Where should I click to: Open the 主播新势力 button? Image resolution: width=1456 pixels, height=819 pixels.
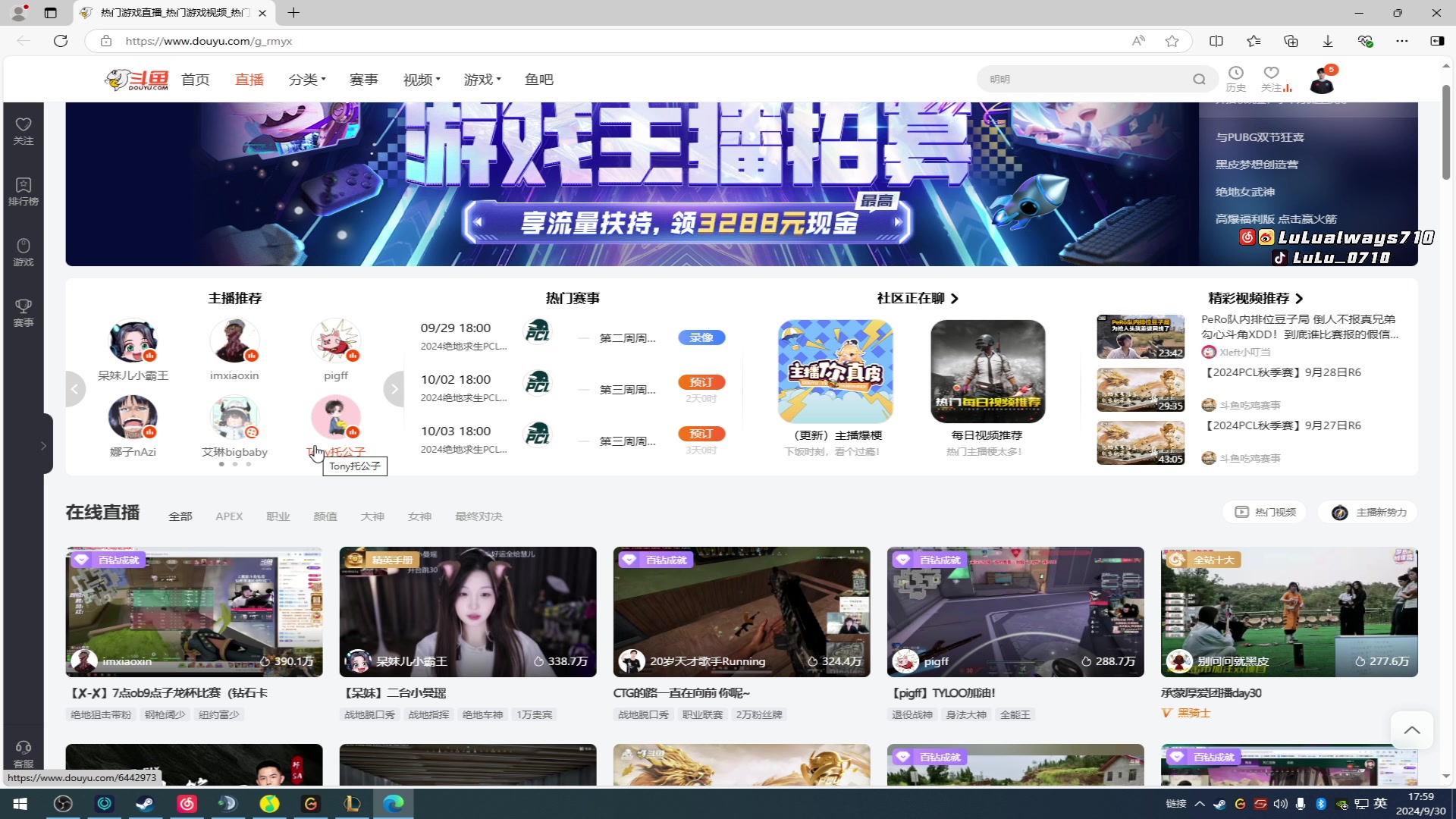tap(1368, 513)
